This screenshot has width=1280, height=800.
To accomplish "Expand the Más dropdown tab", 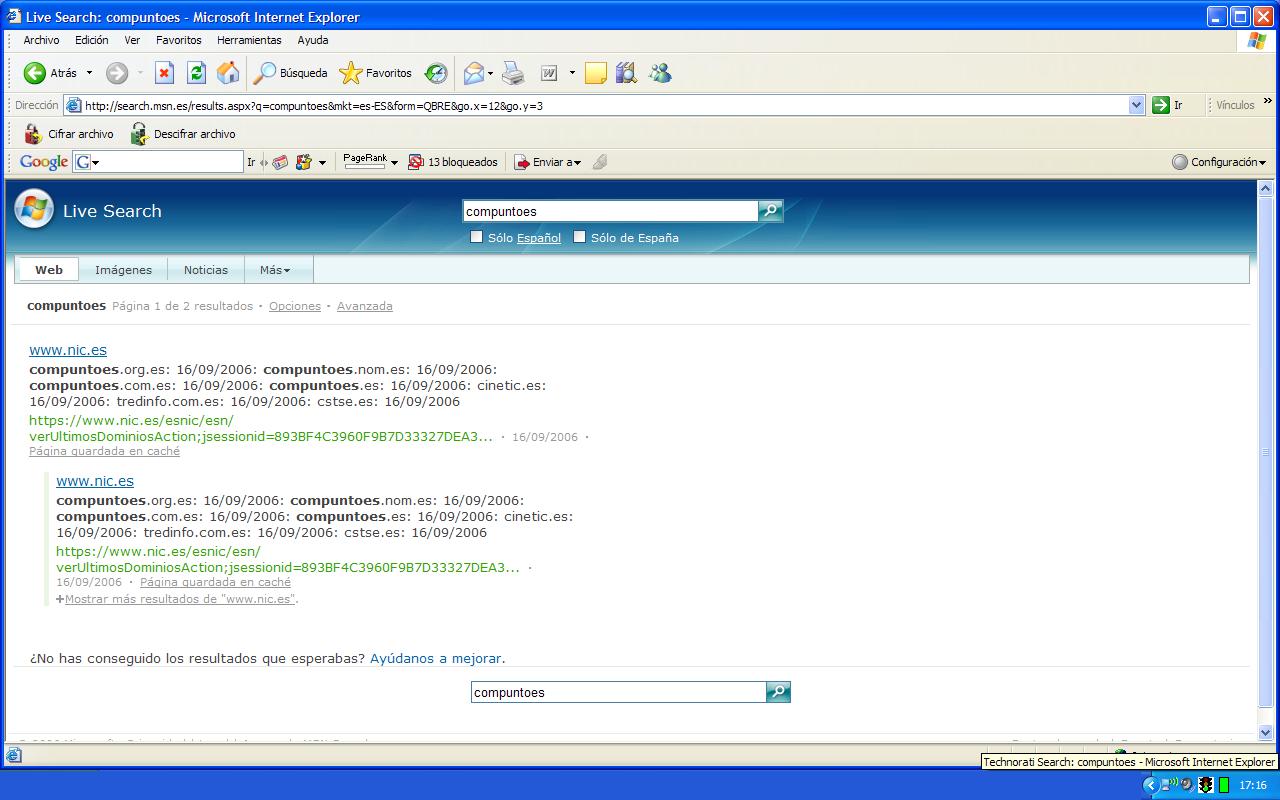I will tap(275, 270).
